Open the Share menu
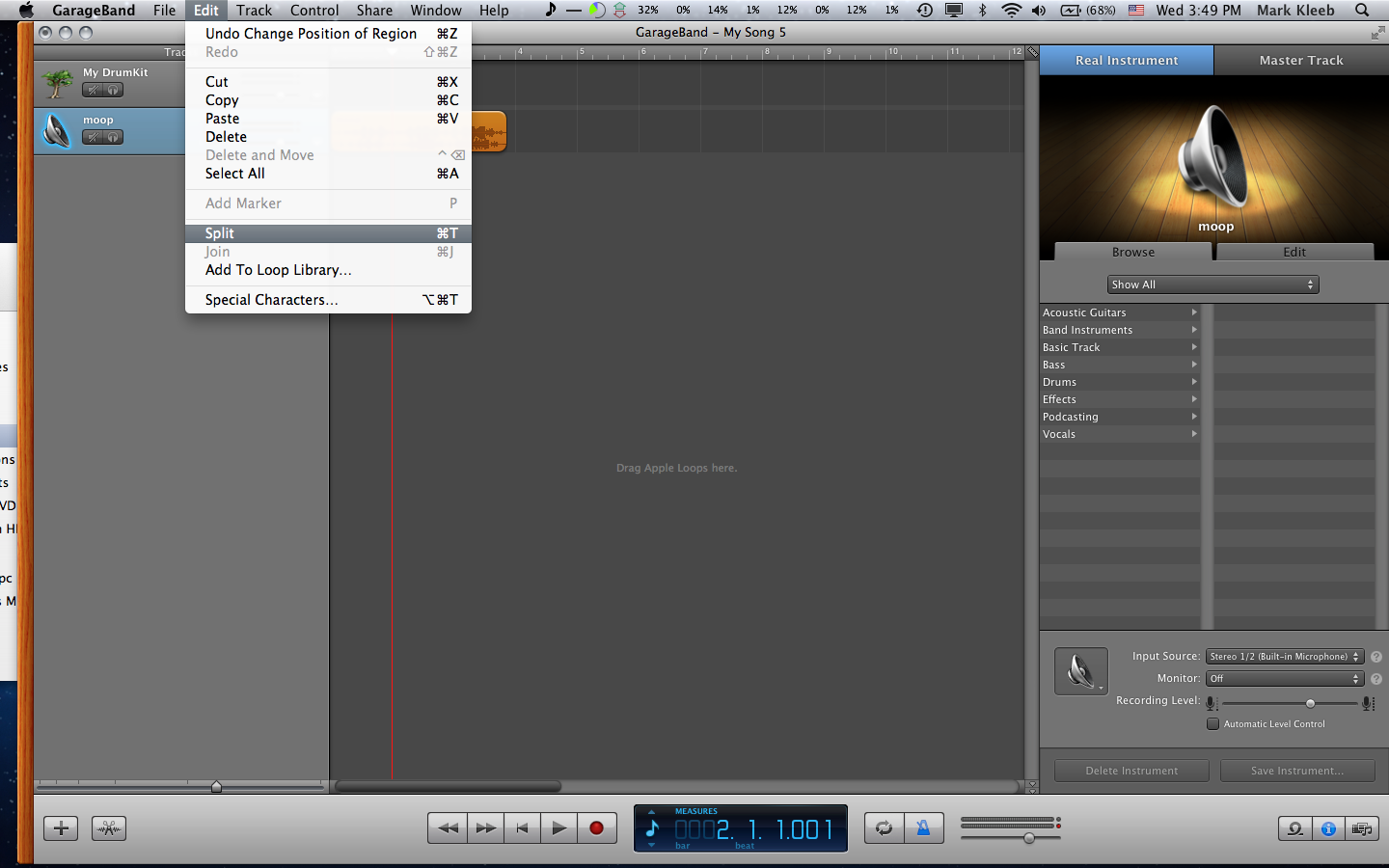This screenshot has height=868, width=1389. (374, 11)
